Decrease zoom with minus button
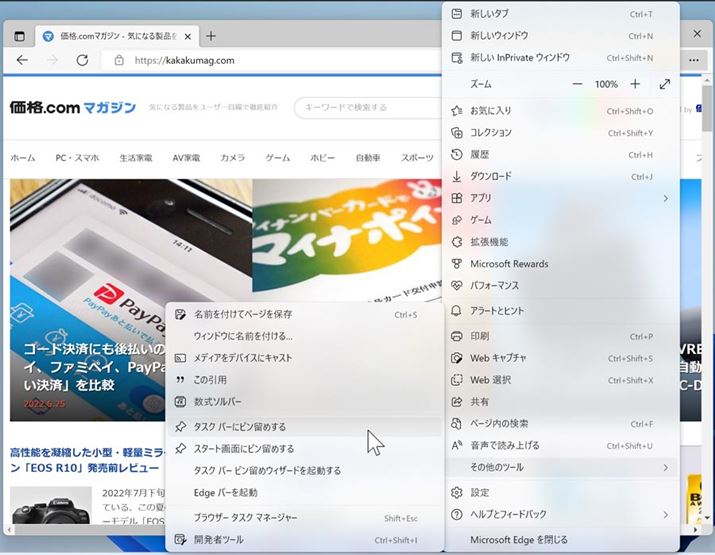The width and height of the screenshot is (715, 555). [x=577, y=84]
